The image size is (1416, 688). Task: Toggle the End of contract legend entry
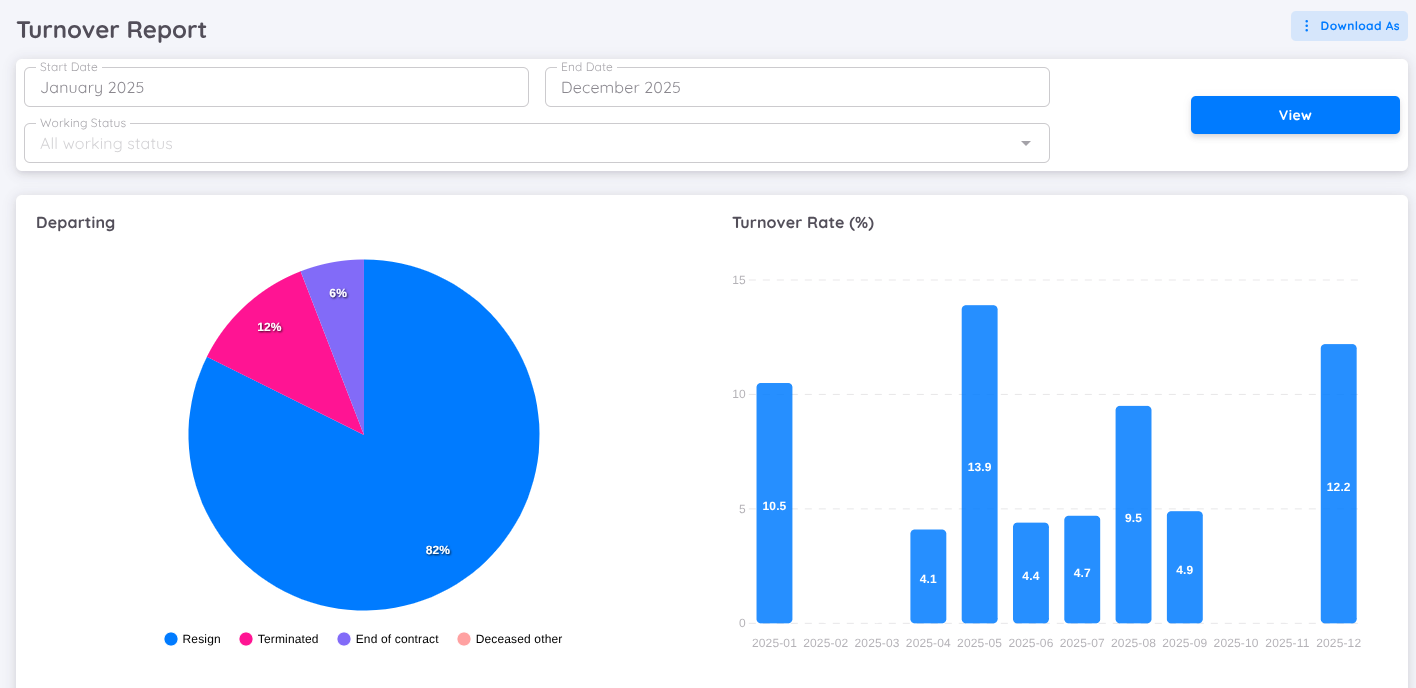point(388,638)
